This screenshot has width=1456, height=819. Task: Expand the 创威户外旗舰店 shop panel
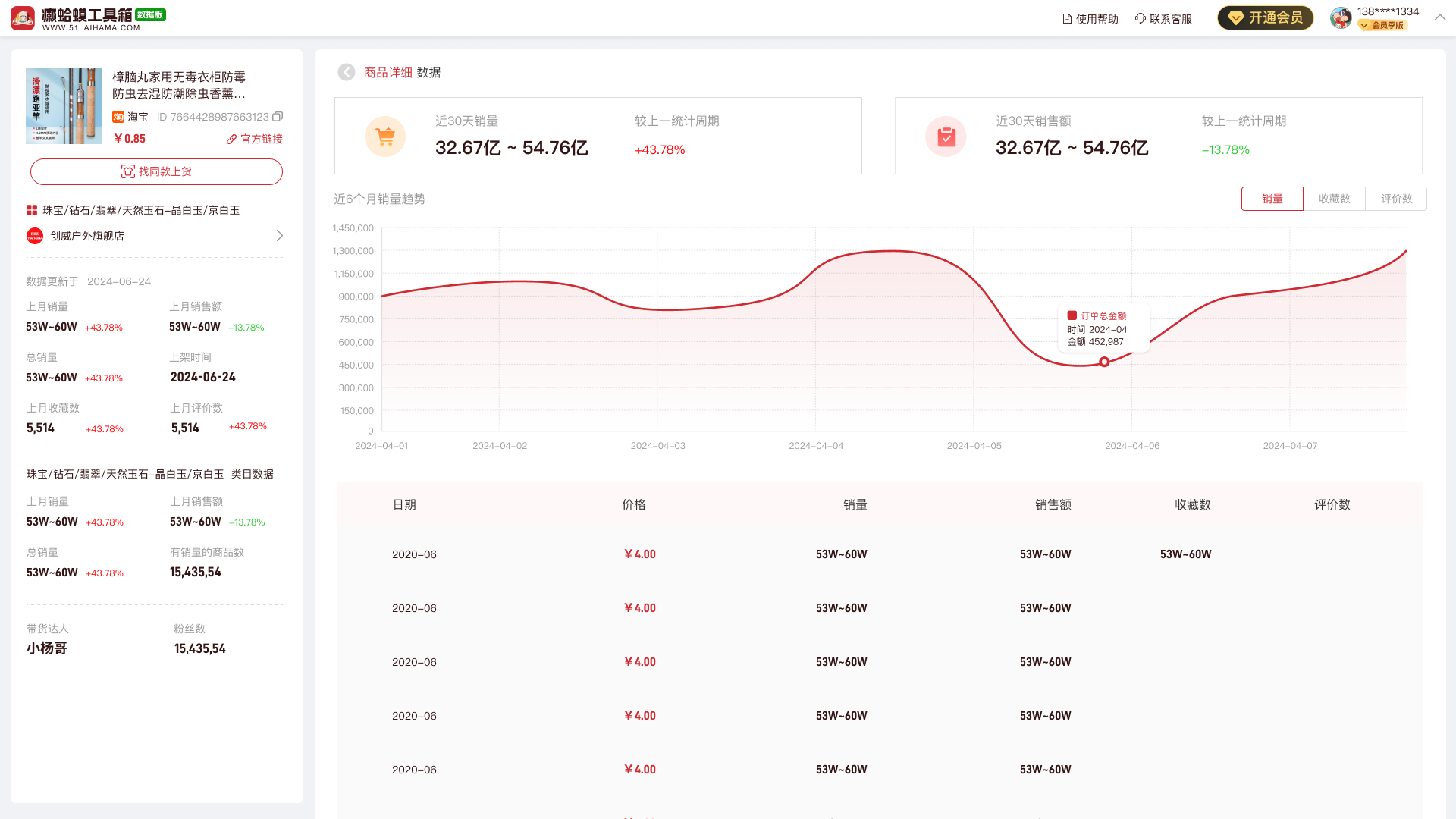(281, 236)
